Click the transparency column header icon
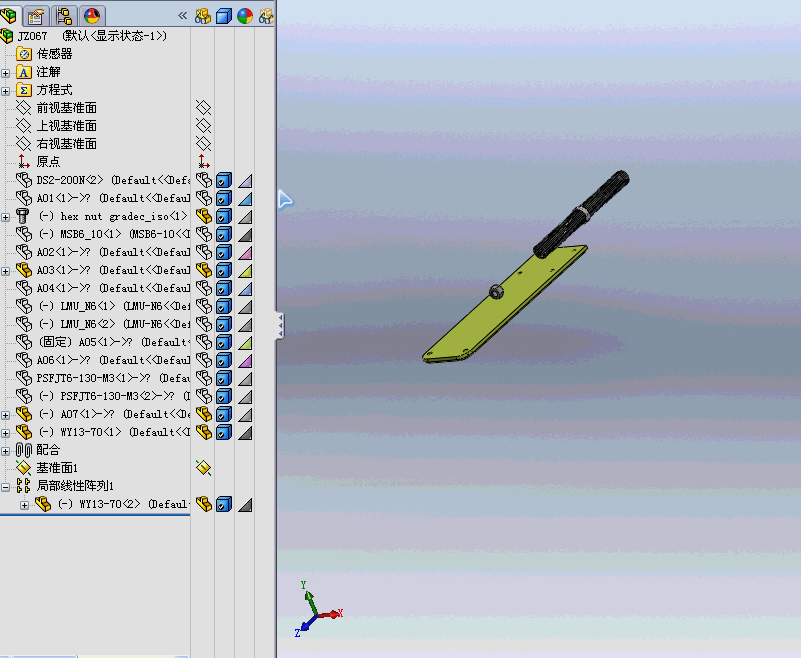This screenshot has width=801, height=658. (x=266, y=16)
